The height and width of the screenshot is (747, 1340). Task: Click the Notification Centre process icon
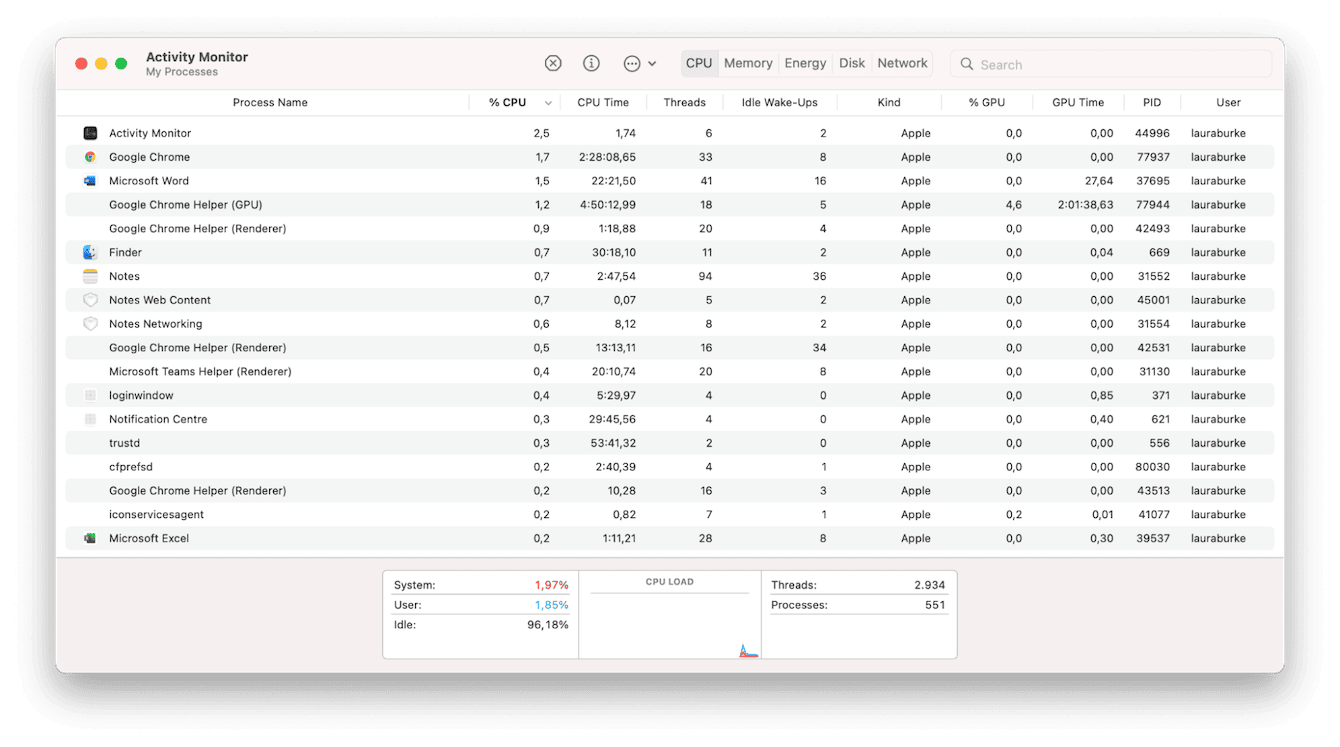click(x=90, y=419)
